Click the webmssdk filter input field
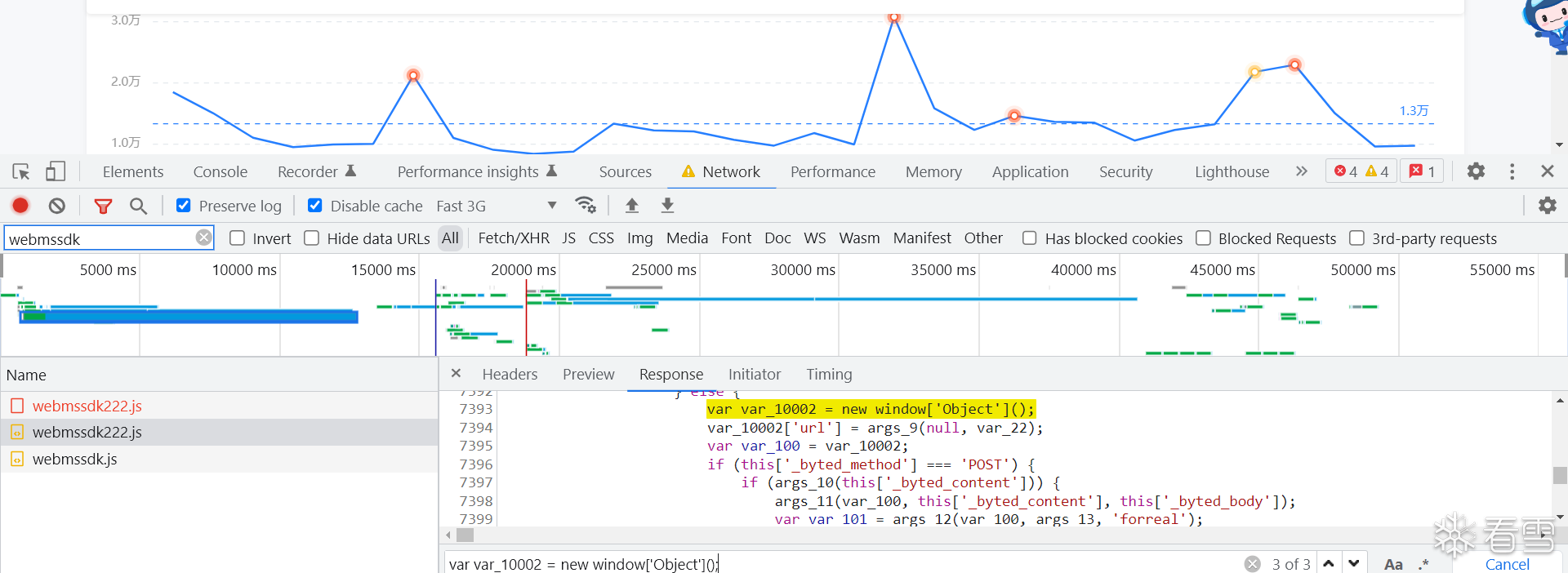Image resolution: width=1568 pixels, height=573 pixels. [x=100, y=238]
